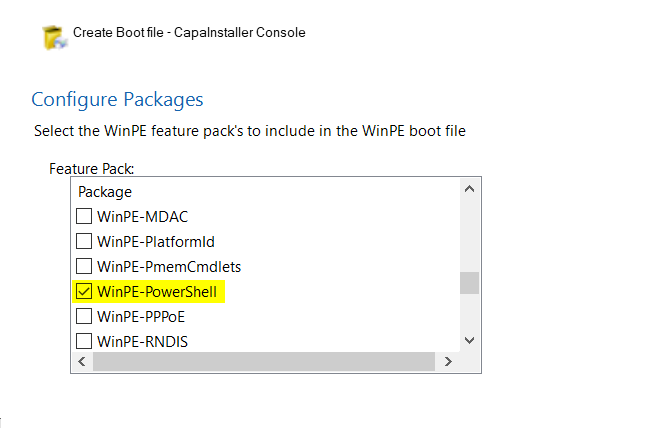
Task: Select the WinPE-MDAC row label
Action: [x=143, y=217]
